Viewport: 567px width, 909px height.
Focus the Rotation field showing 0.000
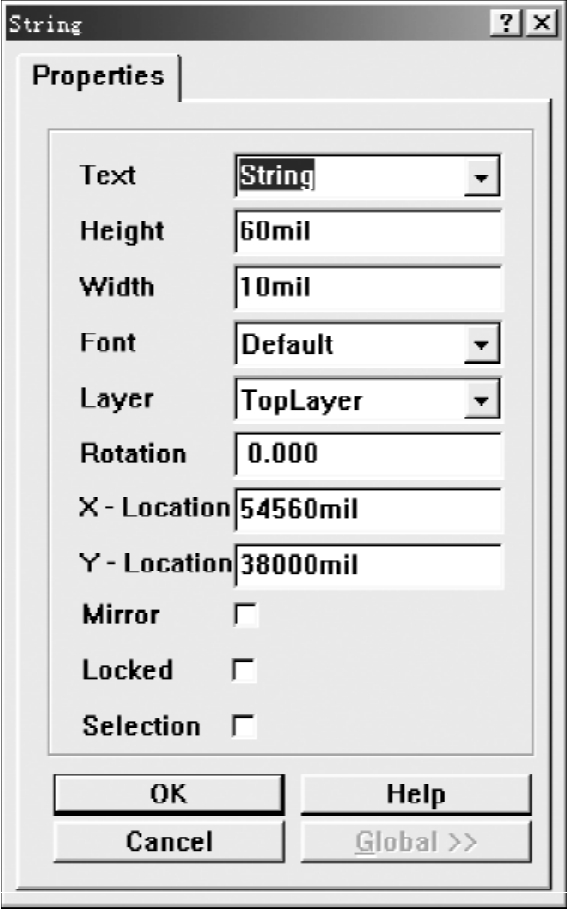(x=368, y=454)
